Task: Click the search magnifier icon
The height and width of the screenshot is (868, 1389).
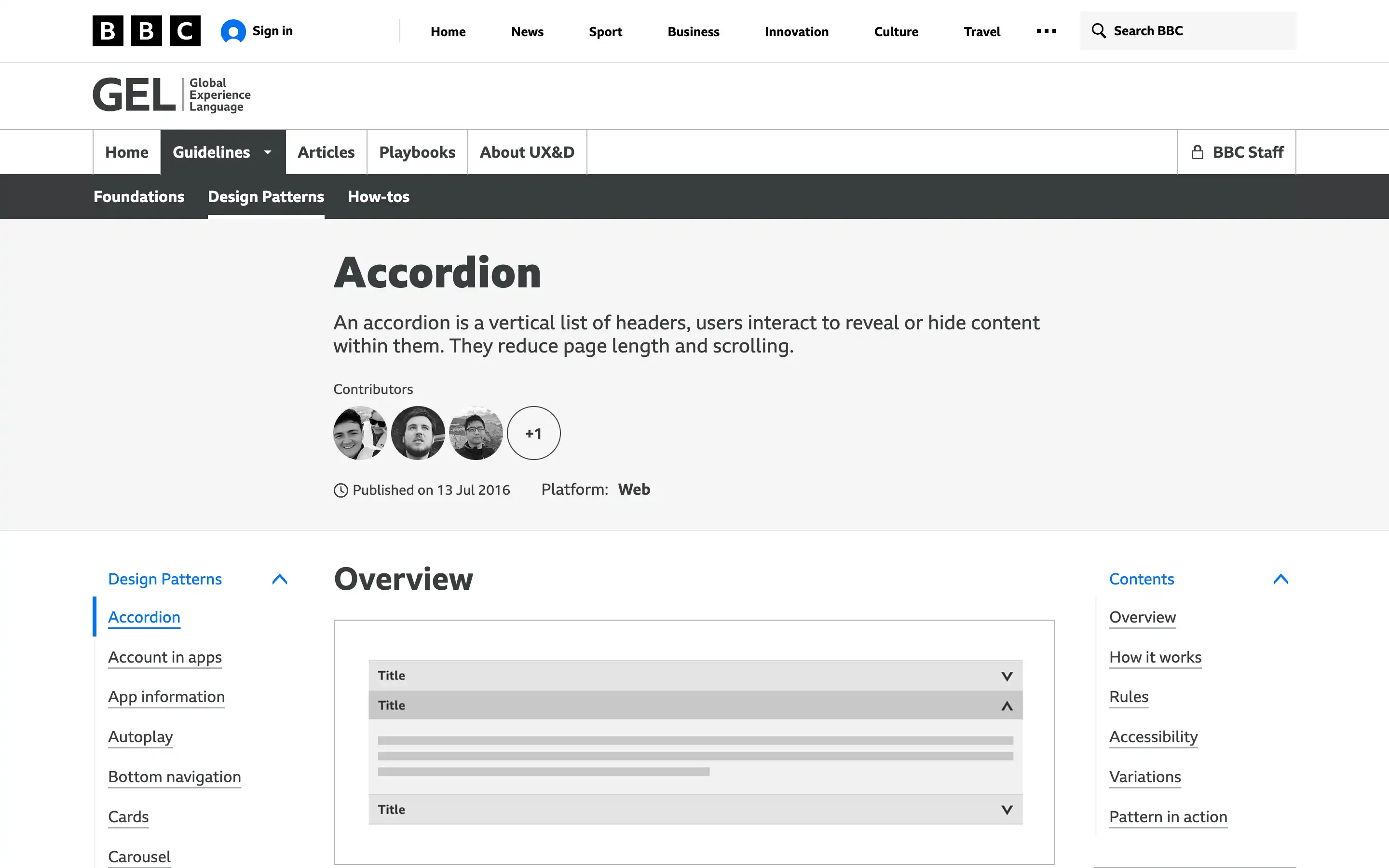Action: [1099, 31]
